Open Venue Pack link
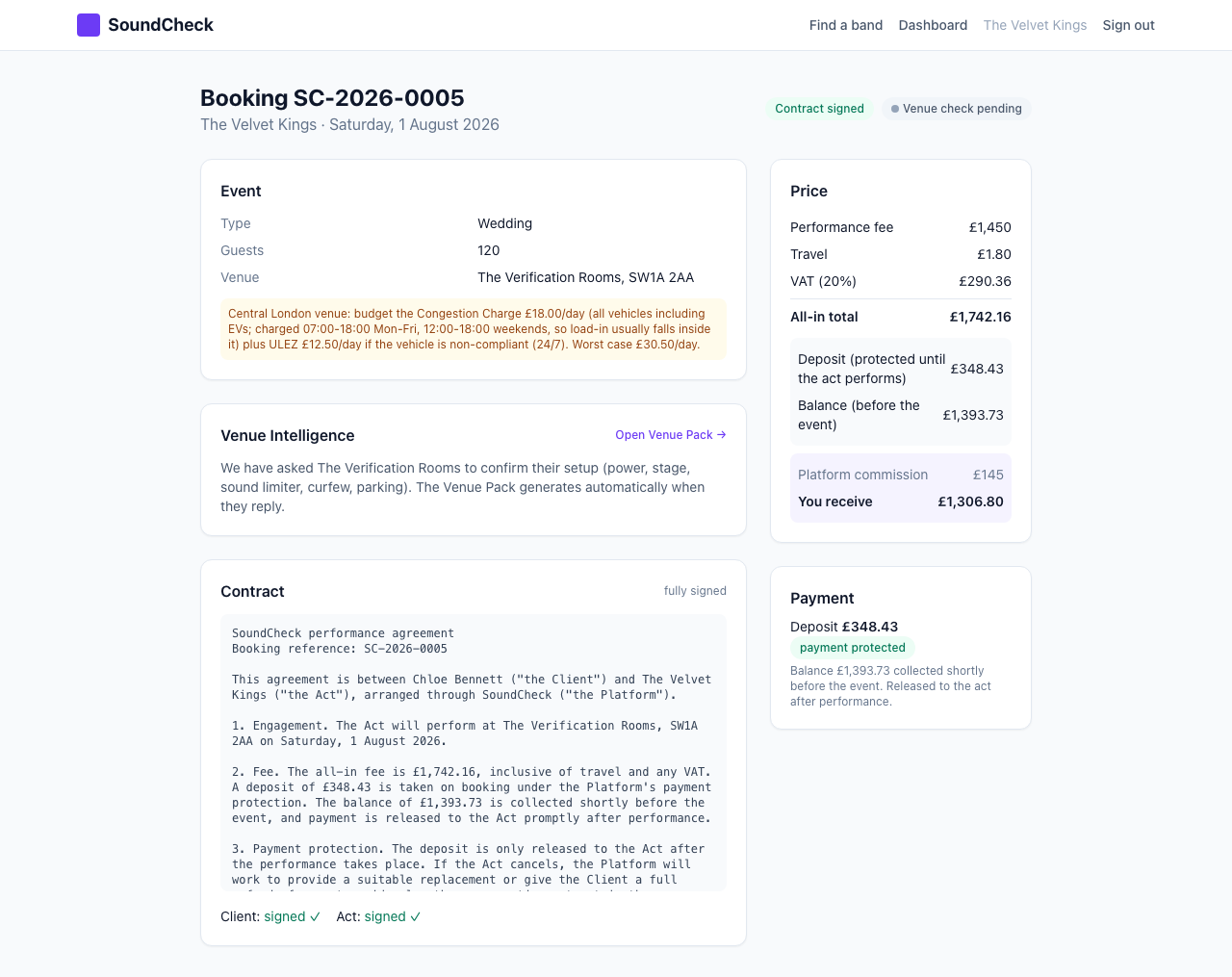 [x=671, y=435]
